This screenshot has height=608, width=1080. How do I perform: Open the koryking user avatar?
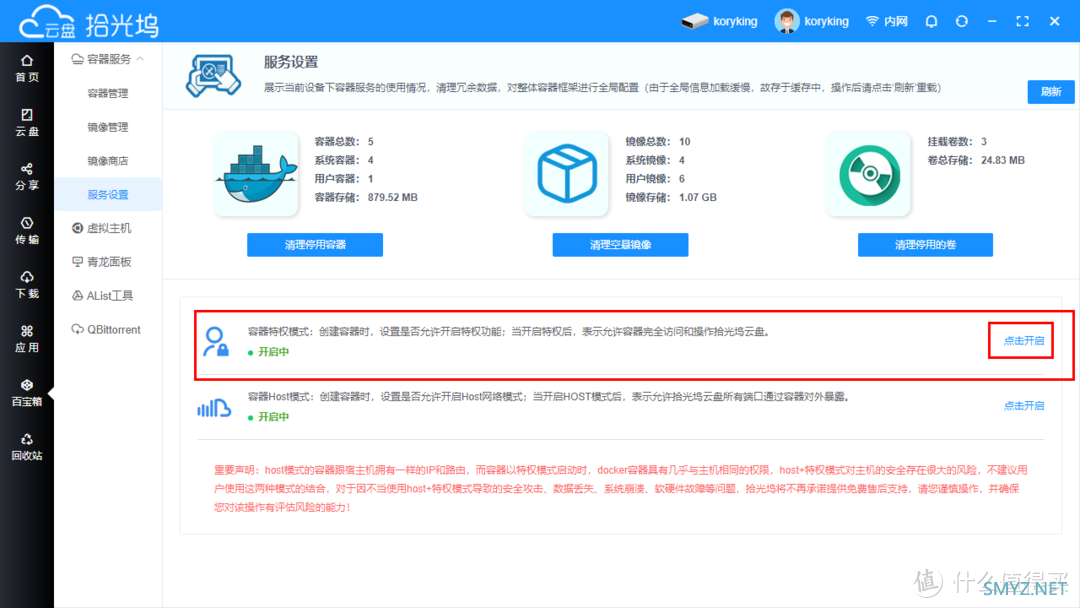click(787, 21)
